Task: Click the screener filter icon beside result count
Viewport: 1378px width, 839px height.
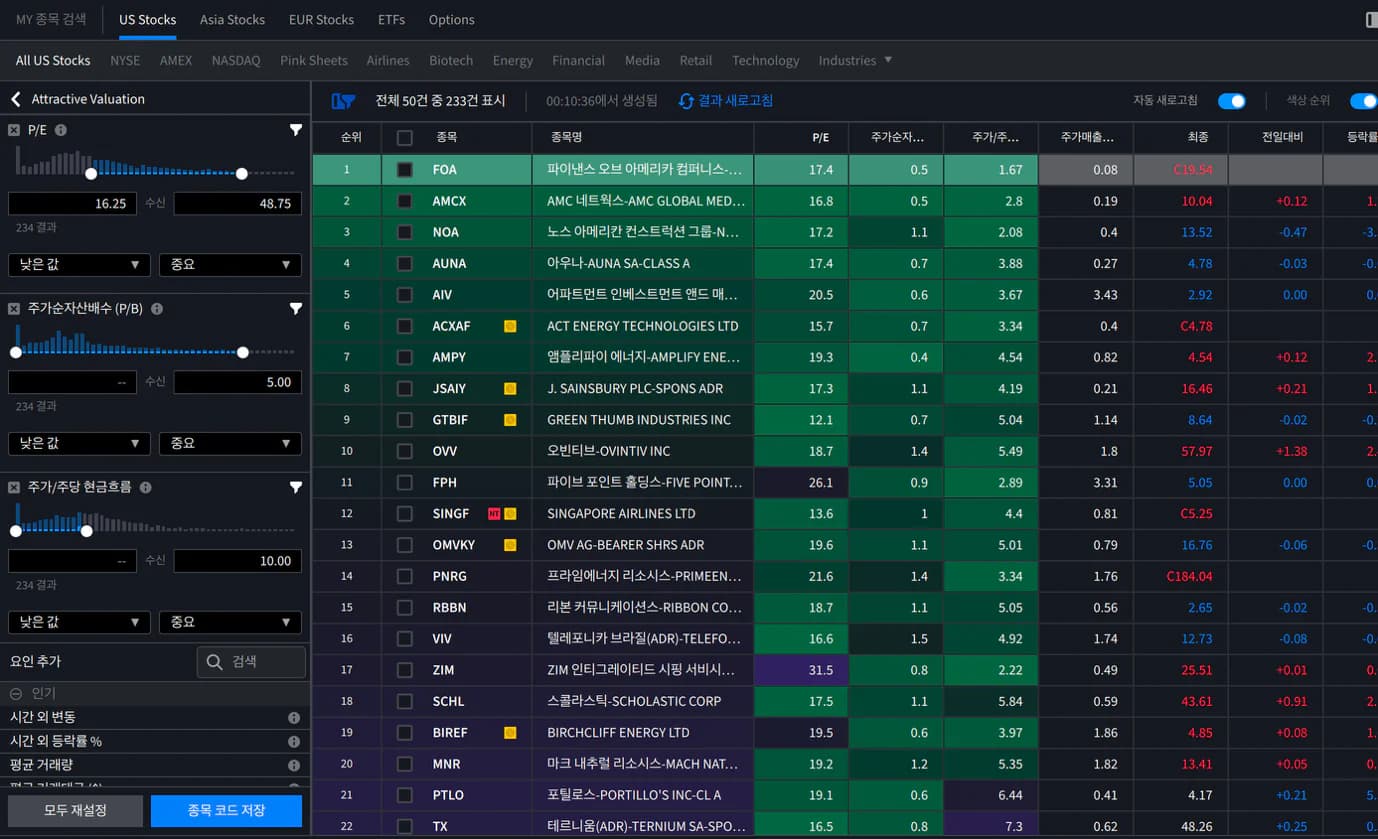Action: point(343,101)
